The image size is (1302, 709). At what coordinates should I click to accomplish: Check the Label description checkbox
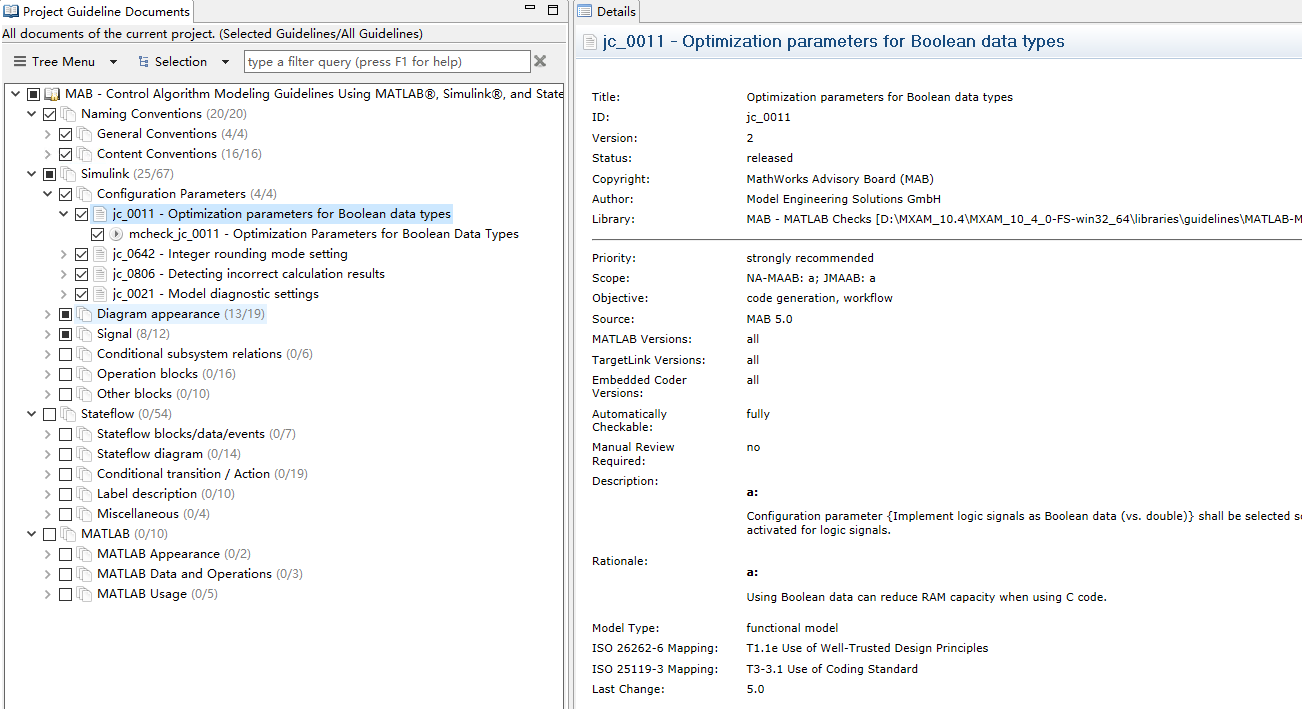(66, 494)
